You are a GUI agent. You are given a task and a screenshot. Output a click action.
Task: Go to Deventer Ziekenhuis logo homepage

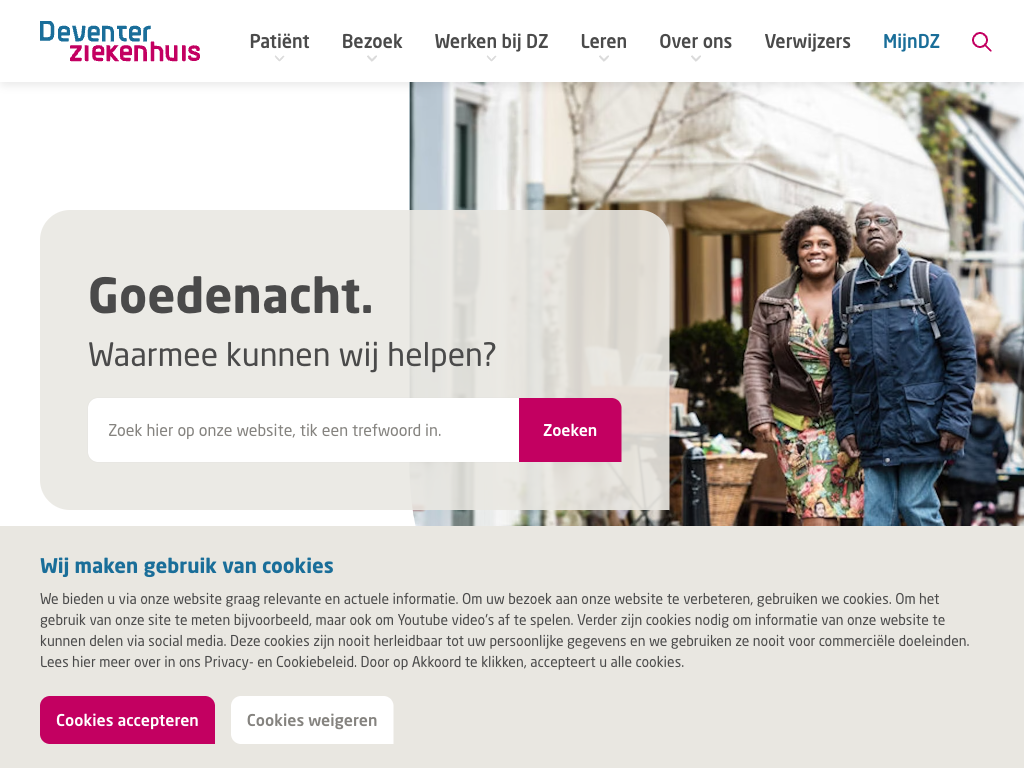coord(120,41)
